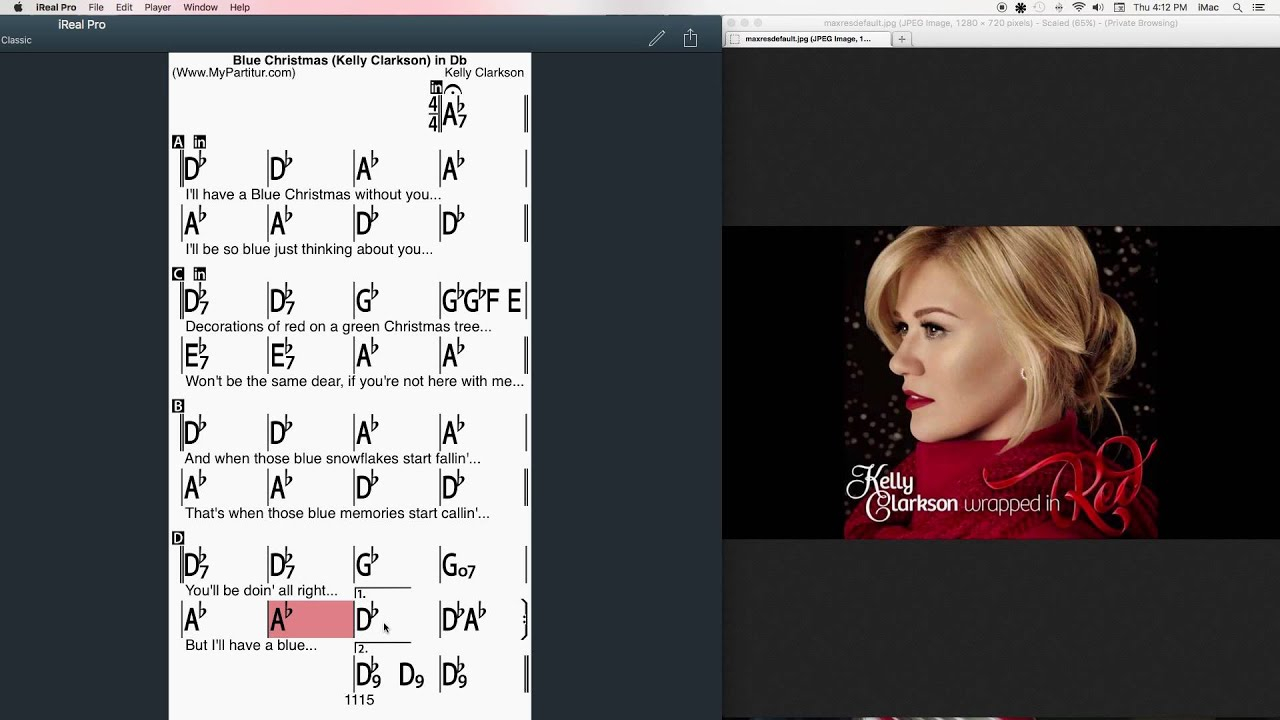Image resolution: width=1280 pixels, height=720 pixels.
Task: Open the Help menu
Action: click(240, 7)
